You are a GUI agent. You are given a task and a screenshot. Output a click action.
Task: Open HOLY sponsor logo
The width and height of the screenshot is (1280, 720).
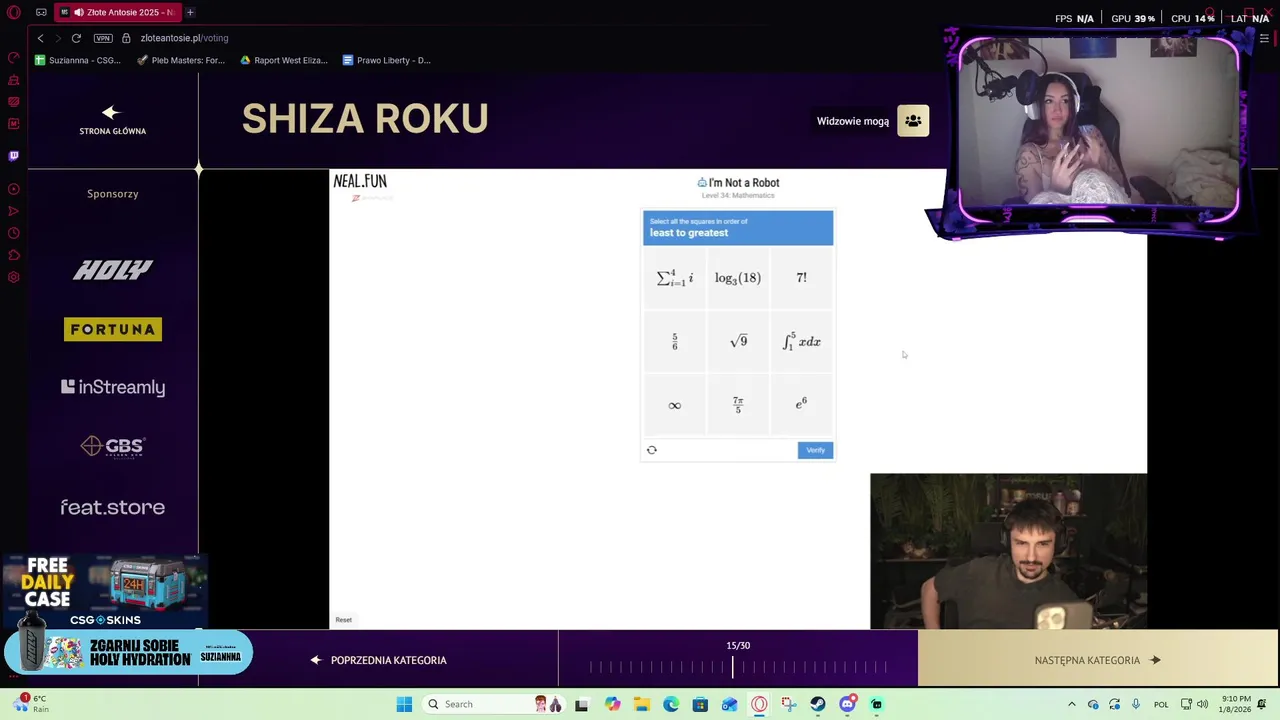112,270
